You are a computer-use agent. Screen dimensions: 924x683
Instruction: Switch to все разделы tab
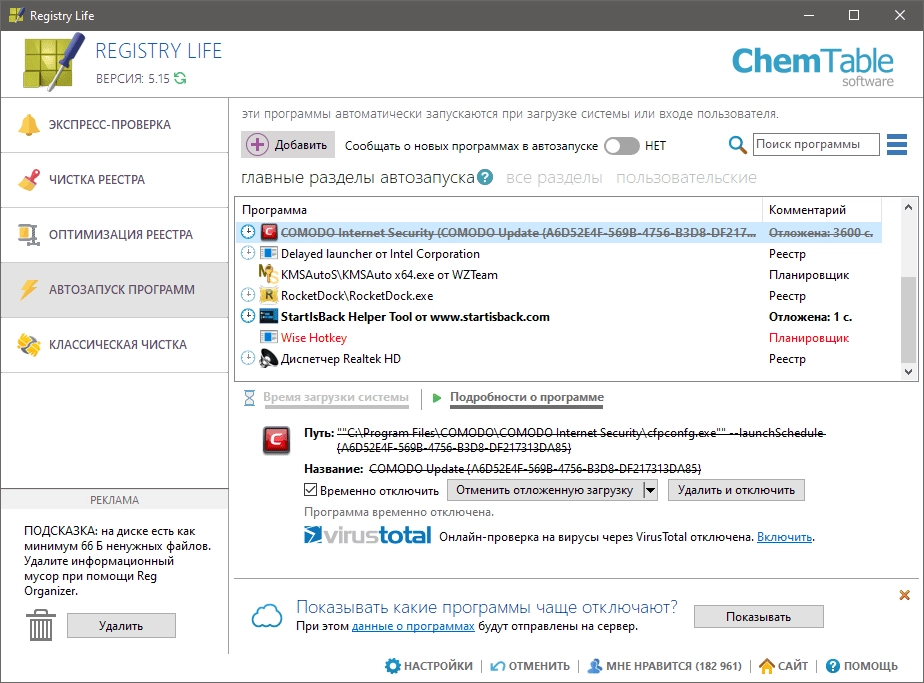[554, 177]
